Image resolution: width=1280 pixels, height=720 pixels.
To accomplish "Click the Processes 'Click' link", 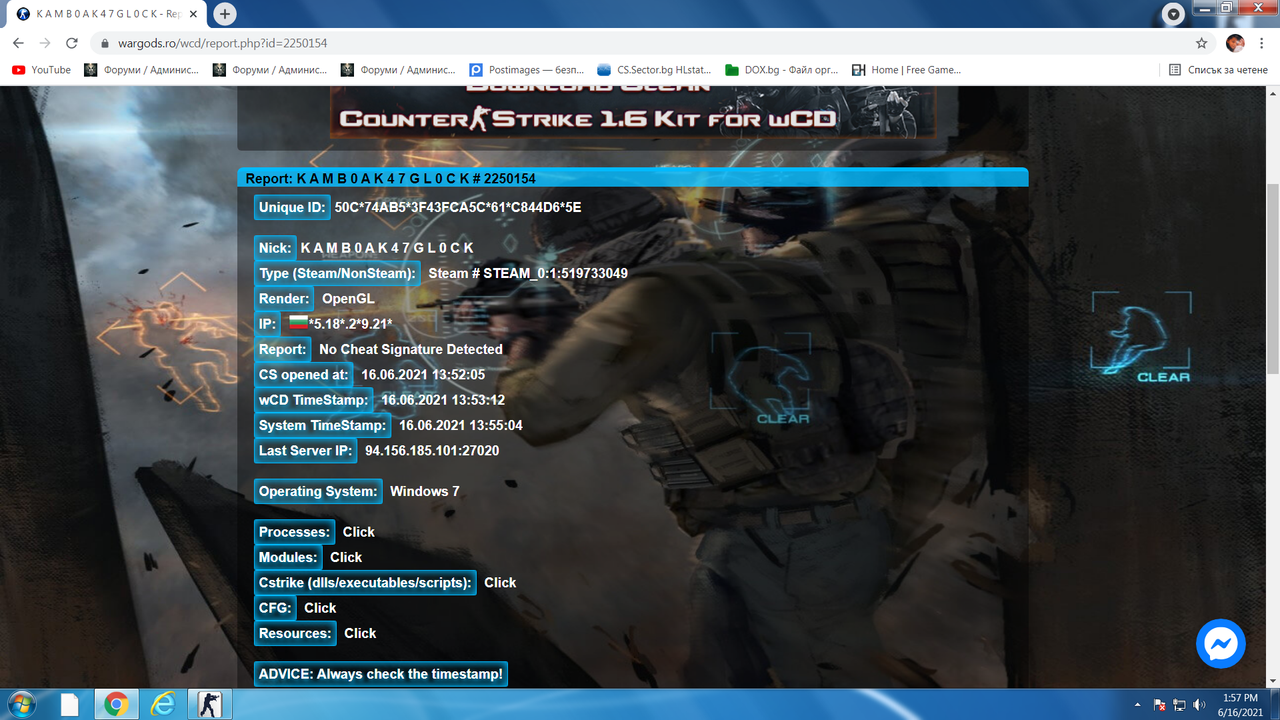I will tap(358, 532).
